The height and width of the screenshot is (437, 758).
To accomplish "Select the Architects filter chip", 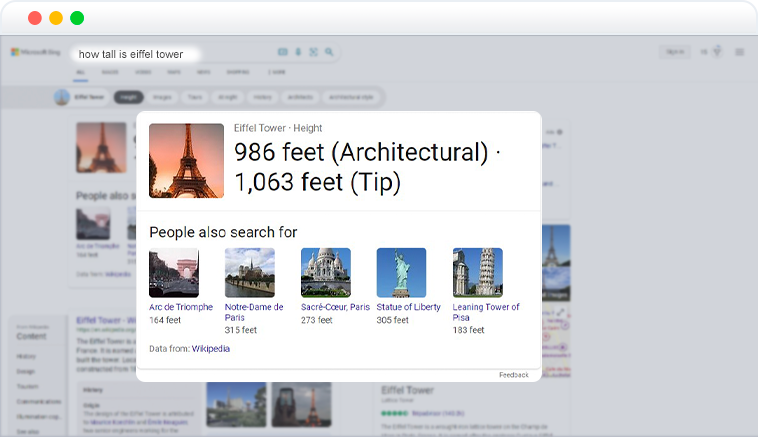I will (300, 97).
